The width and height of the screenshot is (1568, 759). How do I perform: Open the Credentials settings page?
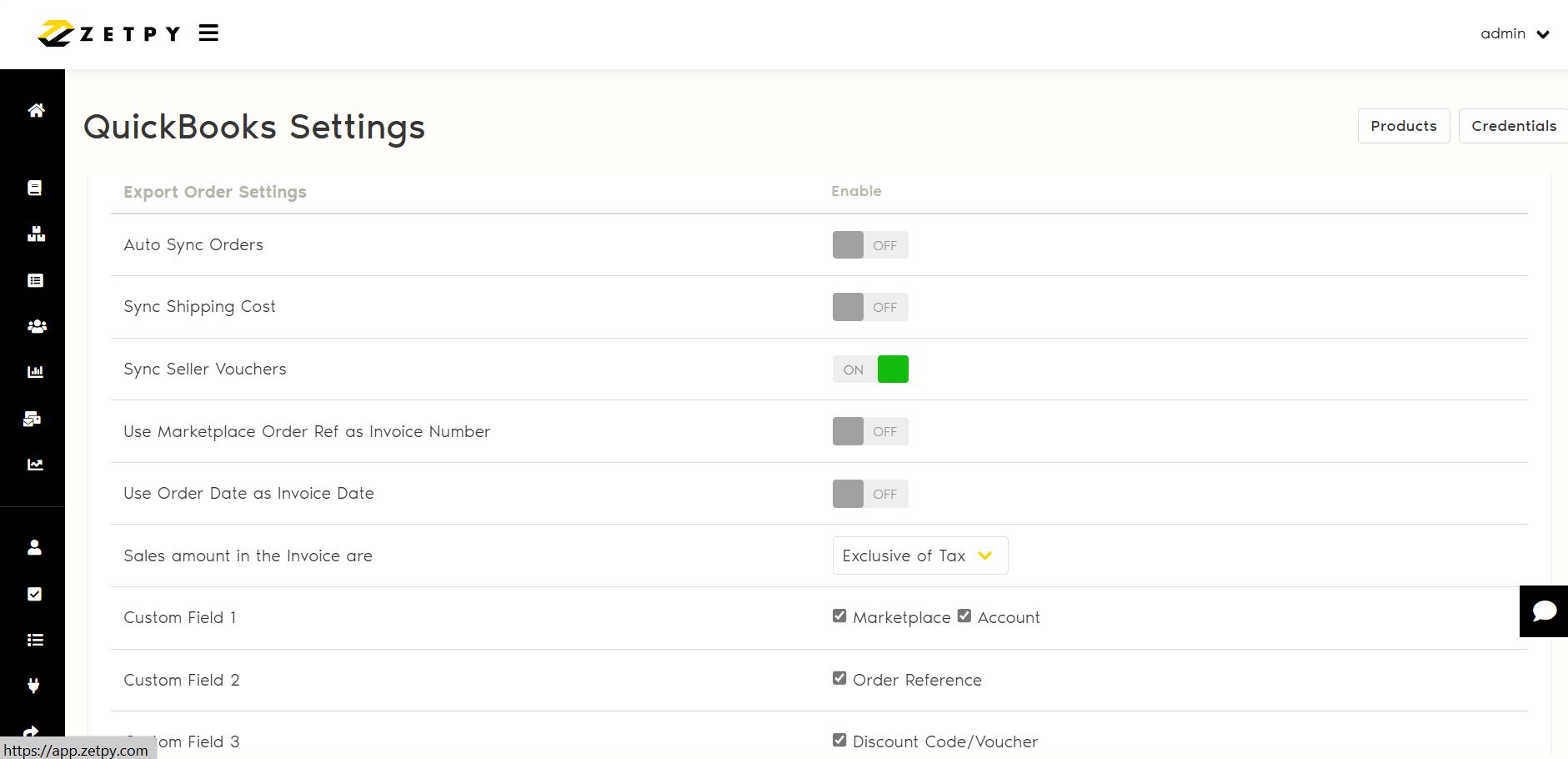(x=1513, y=126)
